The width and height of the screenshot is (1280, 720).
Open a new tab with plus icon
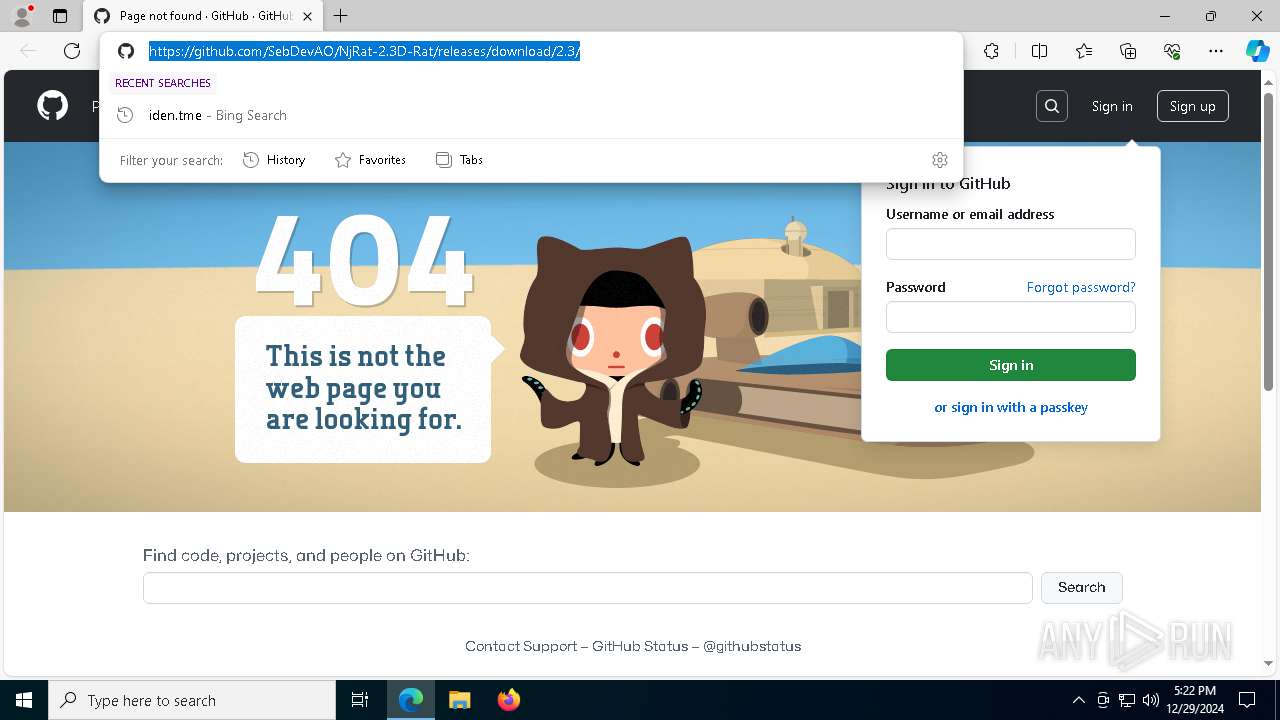click(x=341, y=16)
